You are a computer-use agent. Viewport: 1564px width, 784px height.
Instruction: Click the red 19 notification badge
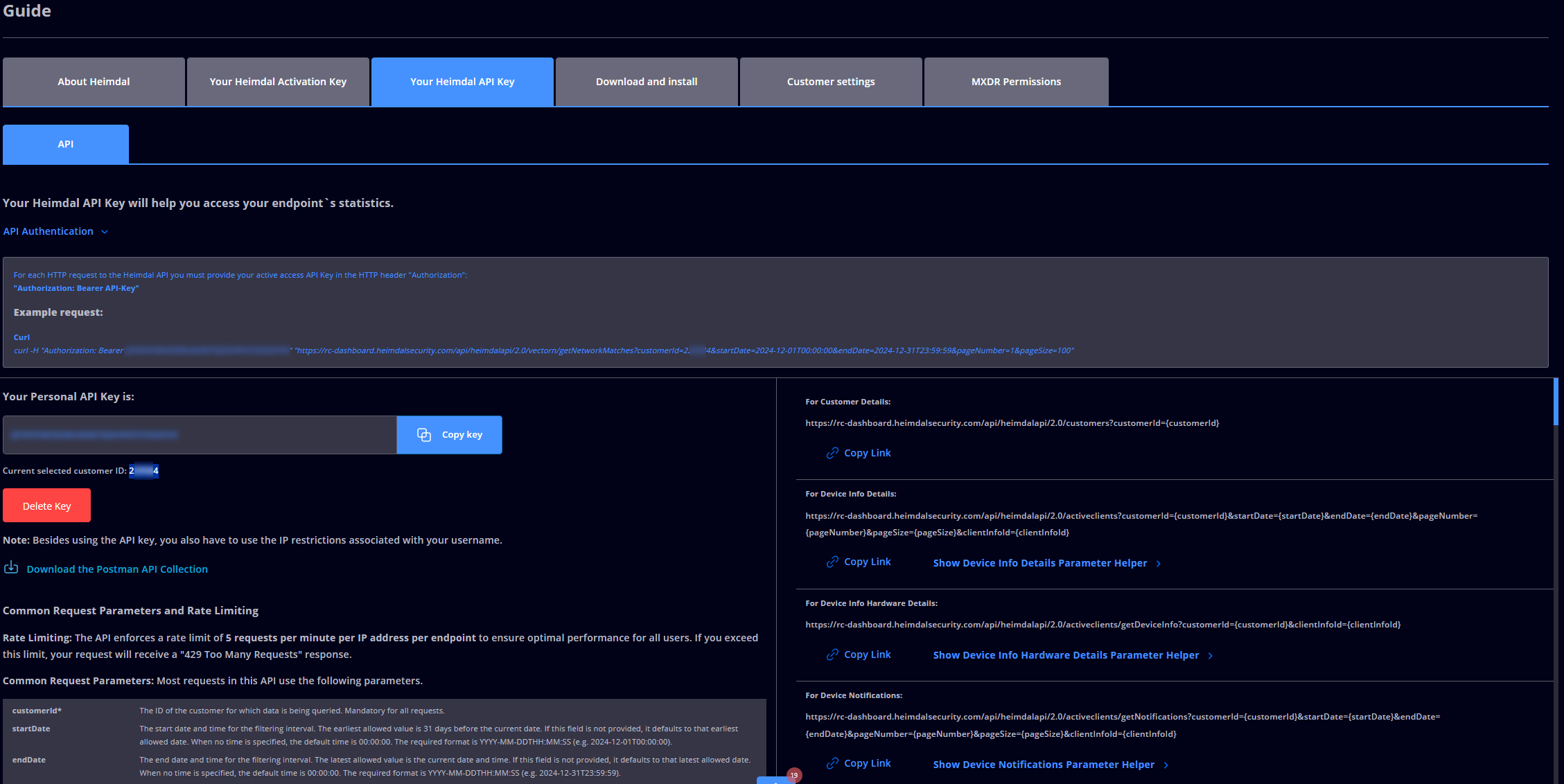pyautogui.click(x=794, y=775)
